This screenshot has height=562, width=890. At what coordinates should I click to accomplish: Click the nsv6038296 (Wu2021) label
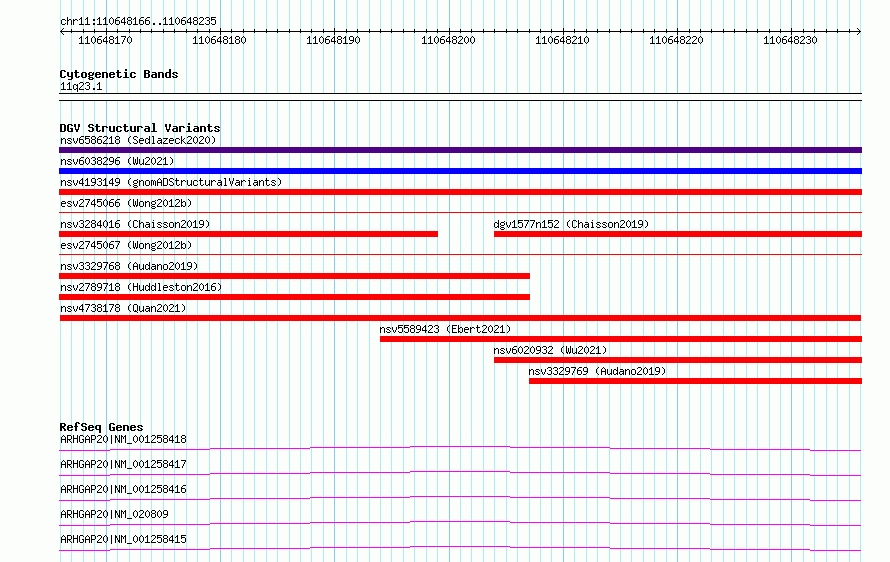click(117, 161)
